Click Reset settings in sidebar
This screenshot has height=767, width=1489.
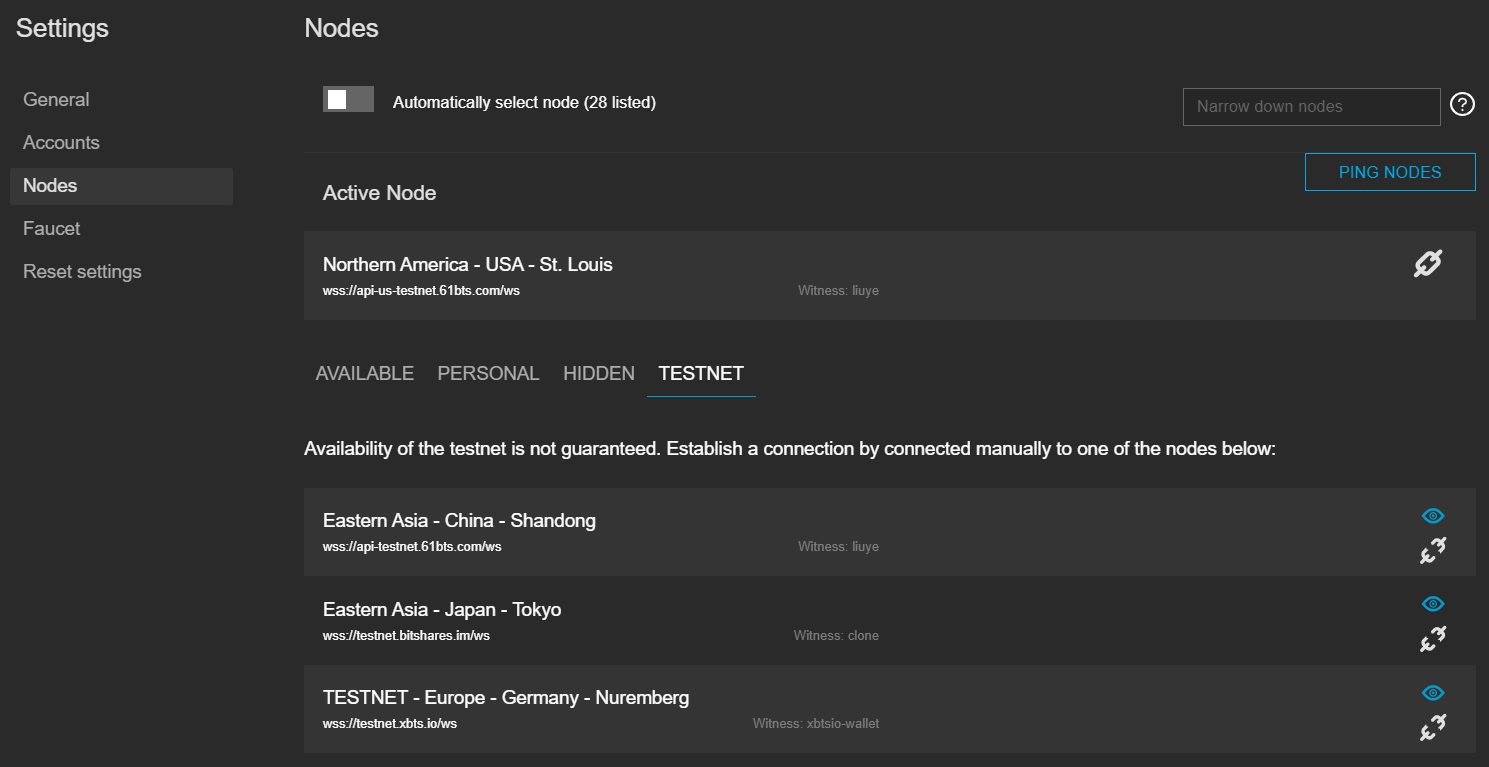point(82,272)
